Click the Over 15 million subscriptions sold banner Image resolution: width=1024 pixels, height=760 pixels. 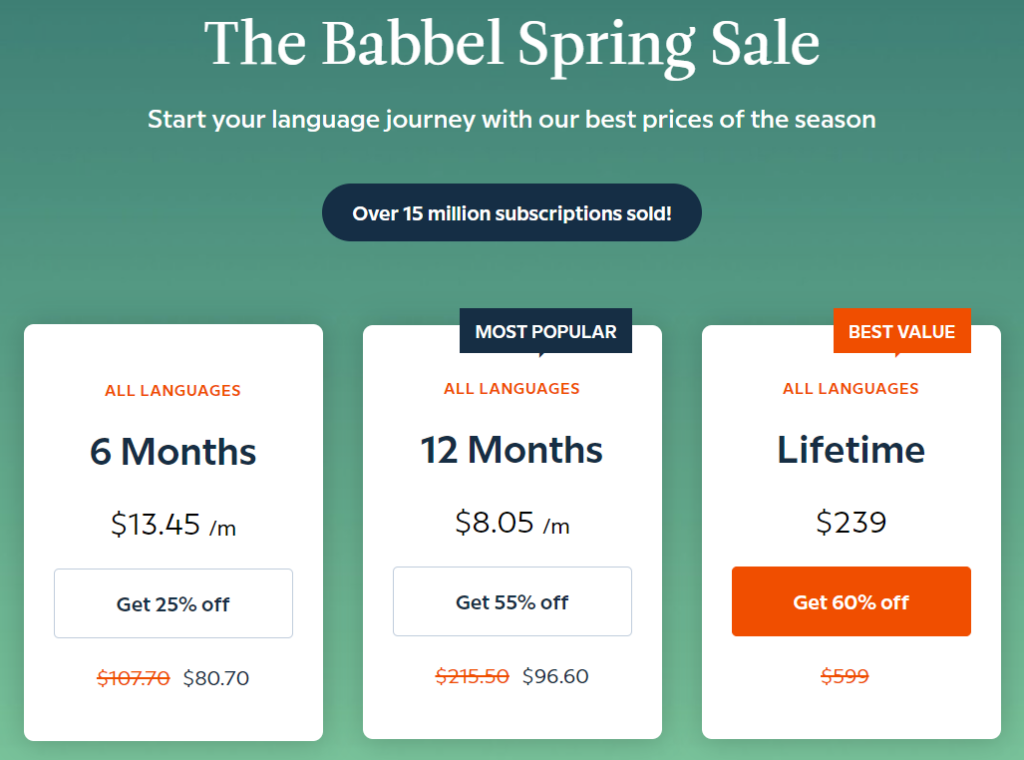point(511,212)
